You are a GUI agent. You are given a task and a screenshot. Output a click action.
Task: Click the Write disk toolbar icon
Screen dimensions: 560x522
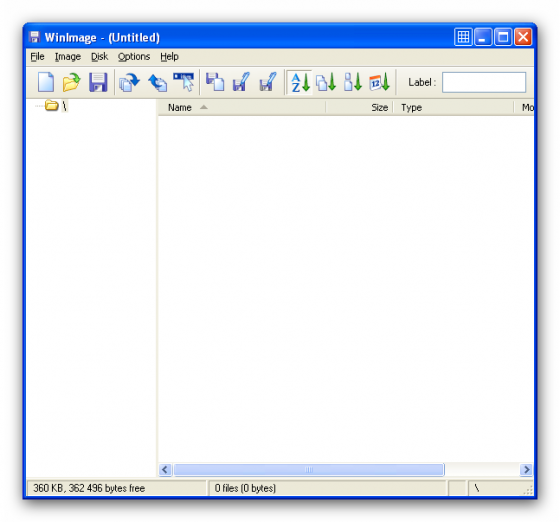pos(241,82)
